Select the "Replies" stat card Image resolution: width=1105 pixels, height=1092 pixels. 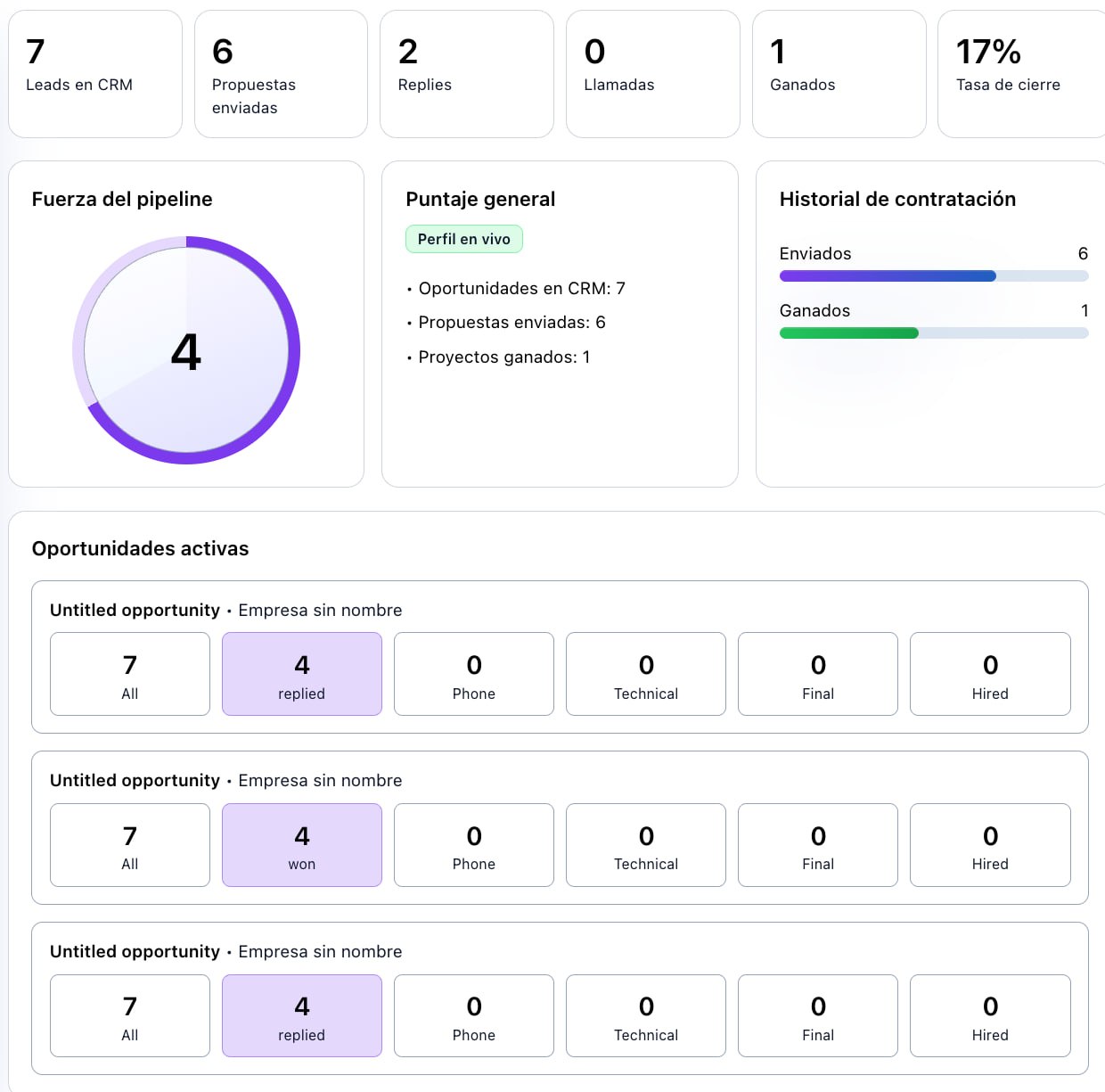pos(467,74)
